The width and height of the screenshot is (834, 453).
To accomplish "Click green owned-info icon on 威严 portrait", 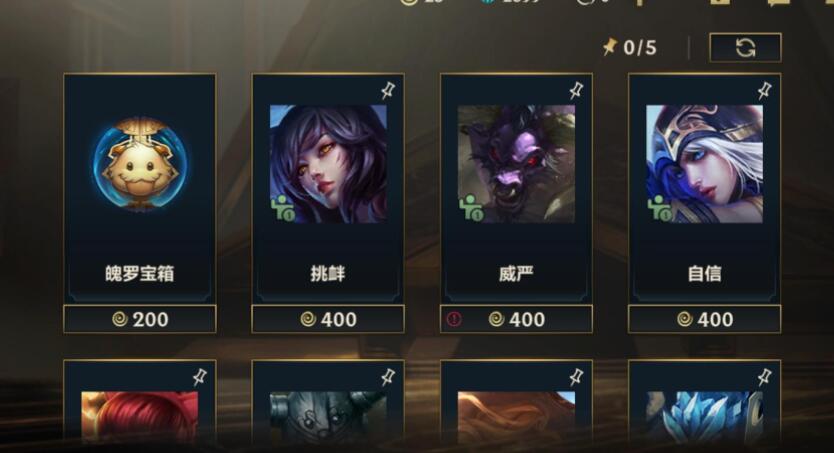I will (x=471, y=208).
